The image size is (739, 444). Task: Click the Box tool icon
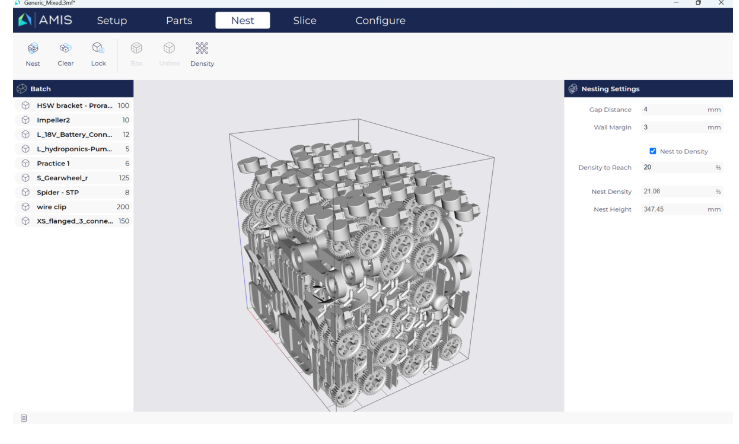pos(136,50)
